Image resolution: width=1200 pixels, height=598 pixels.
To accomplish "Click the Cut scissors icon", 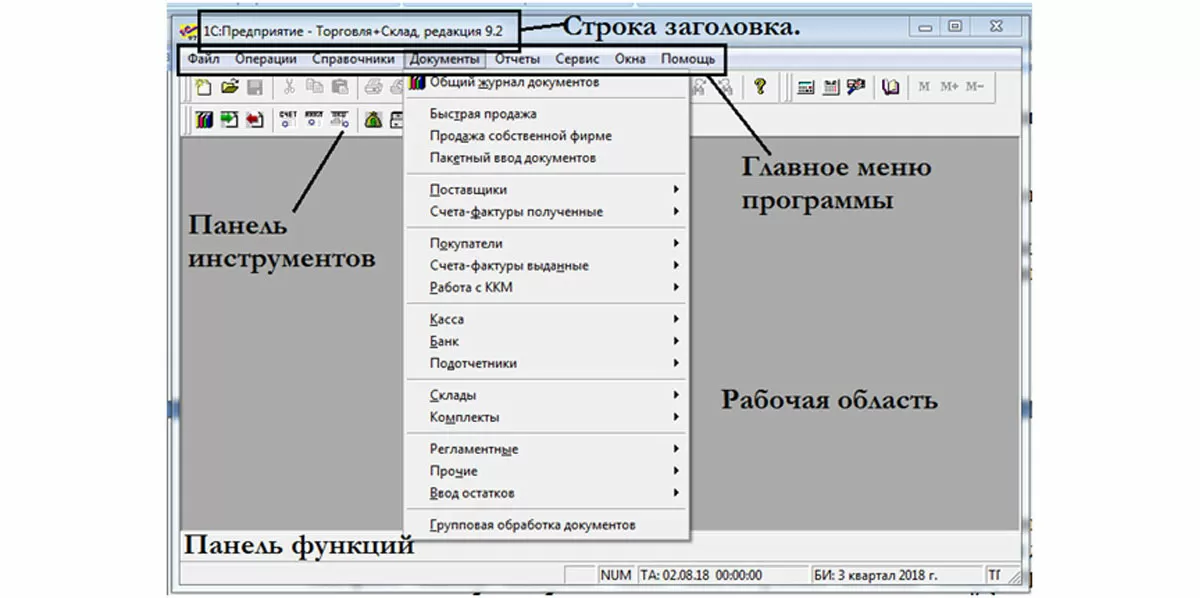I will (x=289, y=87).
